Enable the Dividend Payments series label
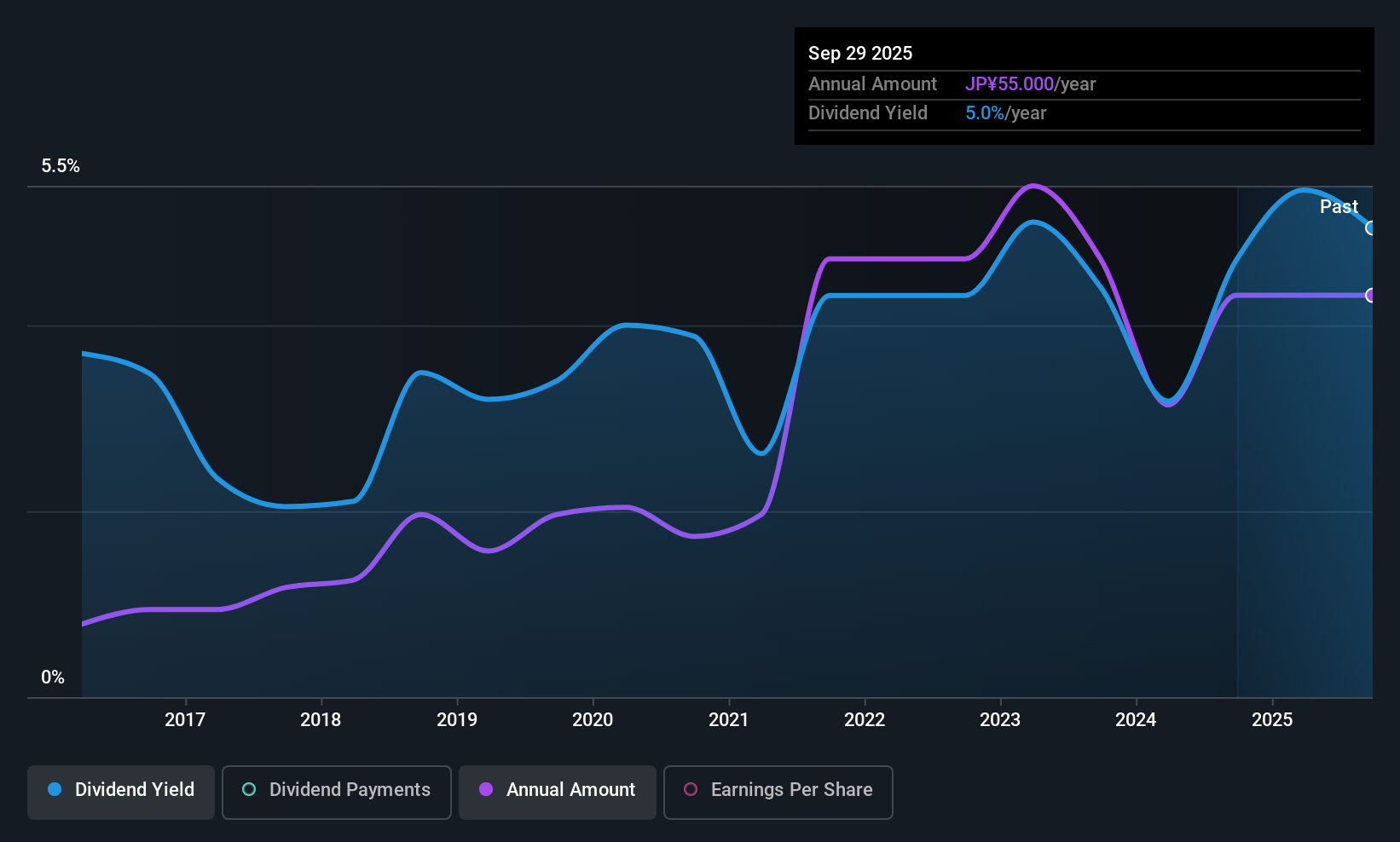This screenshot has width=1400, height=842. pos(350,790)
